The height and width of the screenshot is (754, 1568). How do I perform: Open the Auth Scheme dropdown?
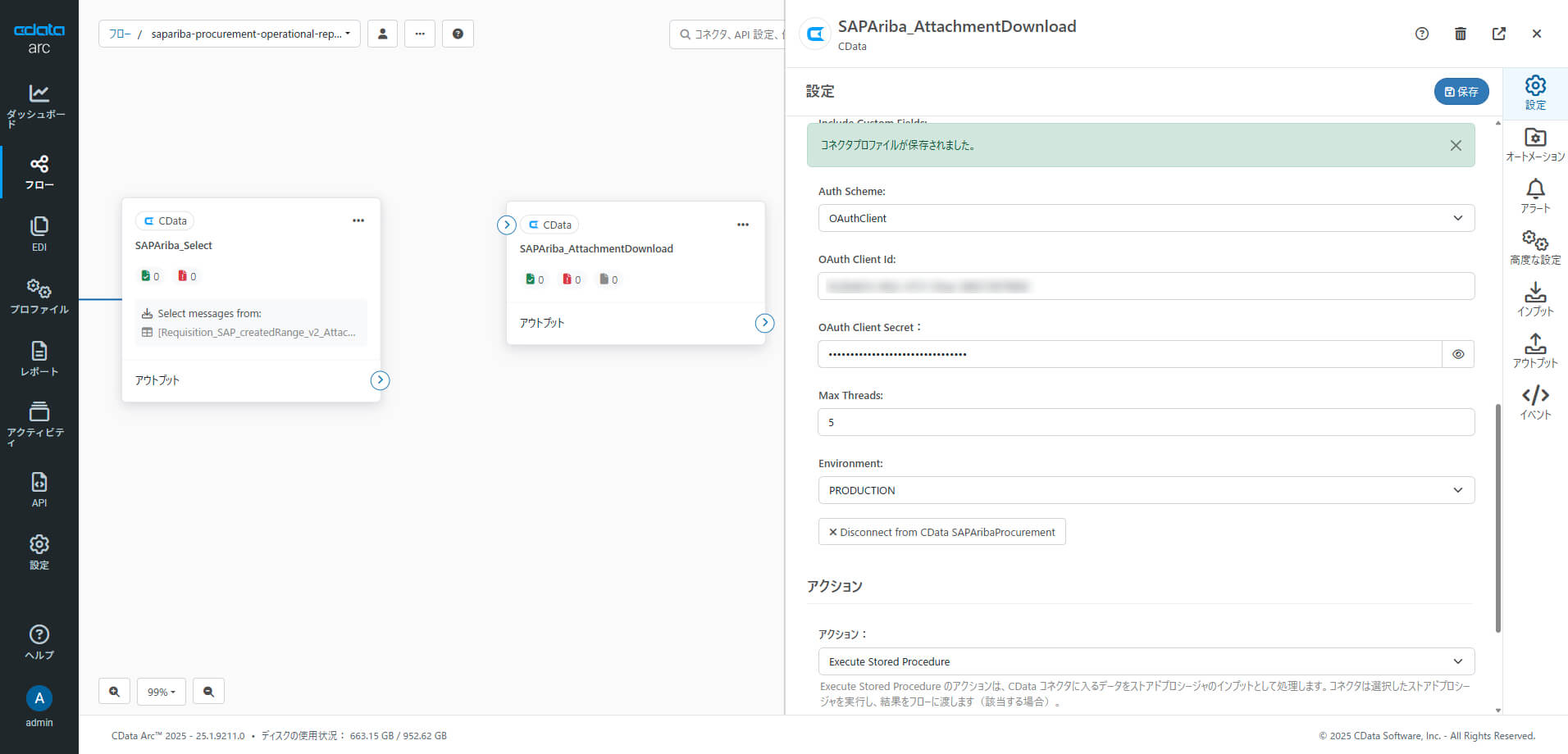tap(1146, 218)
